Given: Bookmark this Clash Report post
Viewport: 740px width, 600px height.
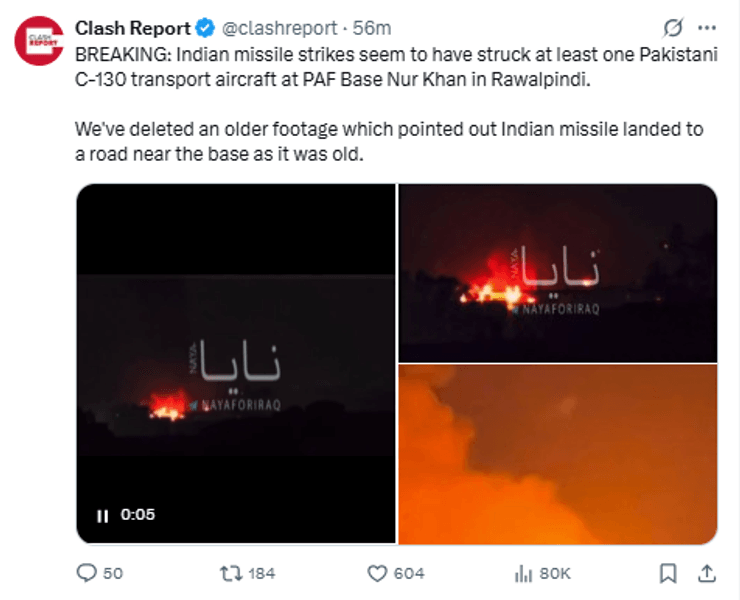Looking at the screenshot, I should [x=668, y=573].
